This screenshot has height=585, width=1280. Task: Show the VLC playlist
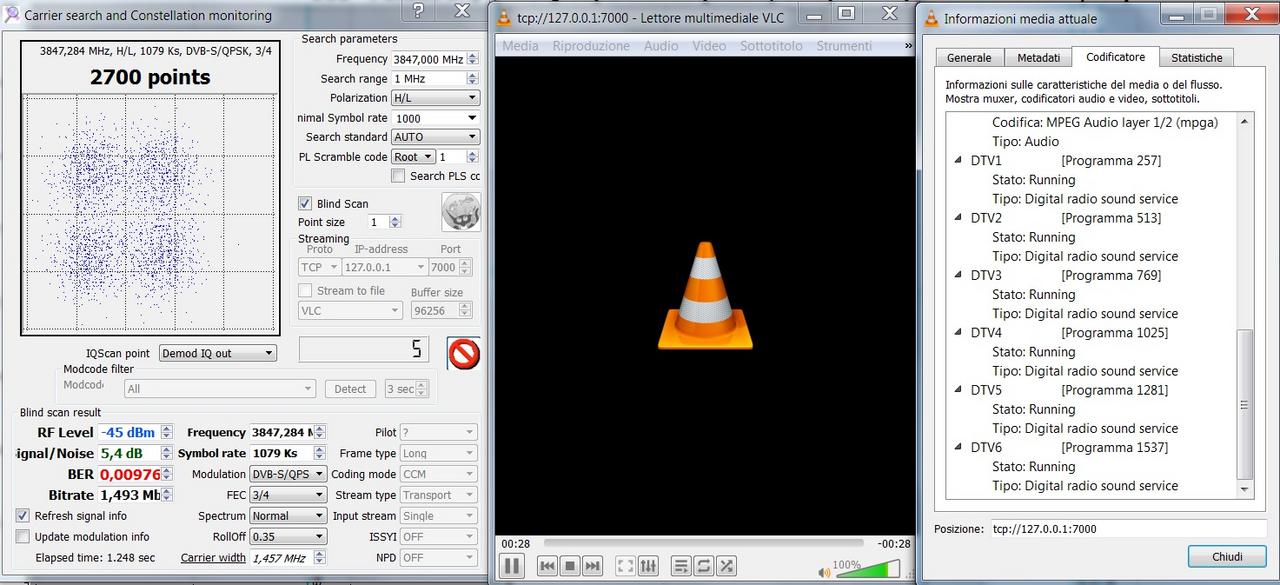(x=681, y=566)
